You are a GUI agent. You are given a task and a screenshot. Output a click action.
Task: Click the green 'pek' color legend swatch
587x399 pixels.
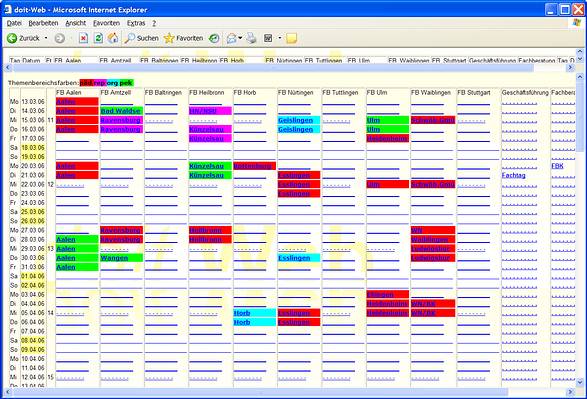[126, 83]
